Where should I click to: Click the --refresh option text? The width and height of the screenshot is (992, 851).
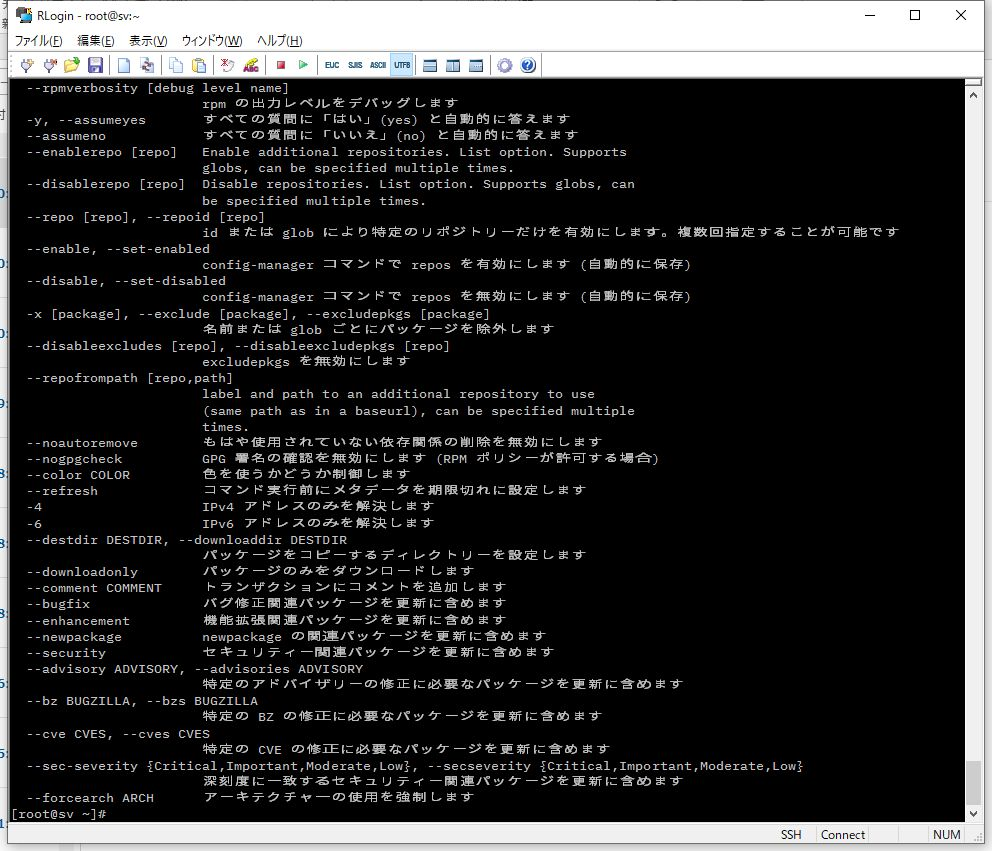tap(62, 491)
